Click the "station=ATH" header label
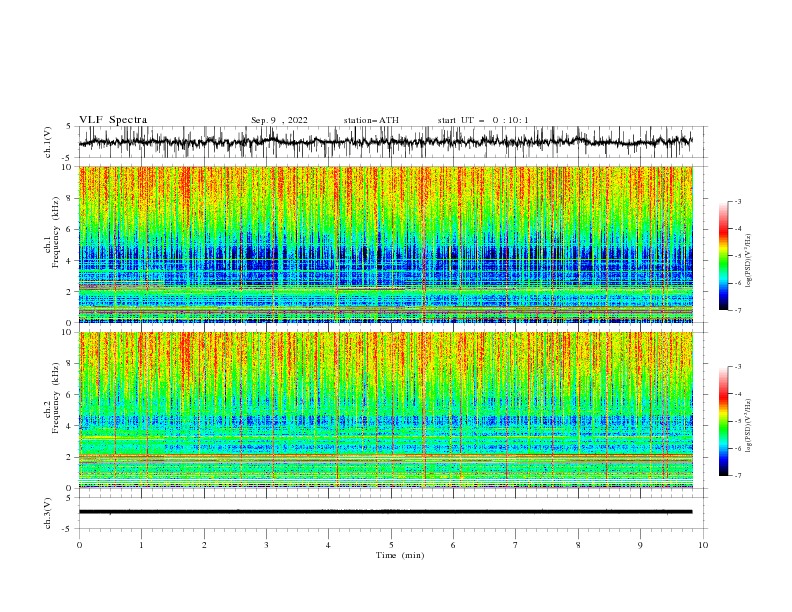 [371, 120]
